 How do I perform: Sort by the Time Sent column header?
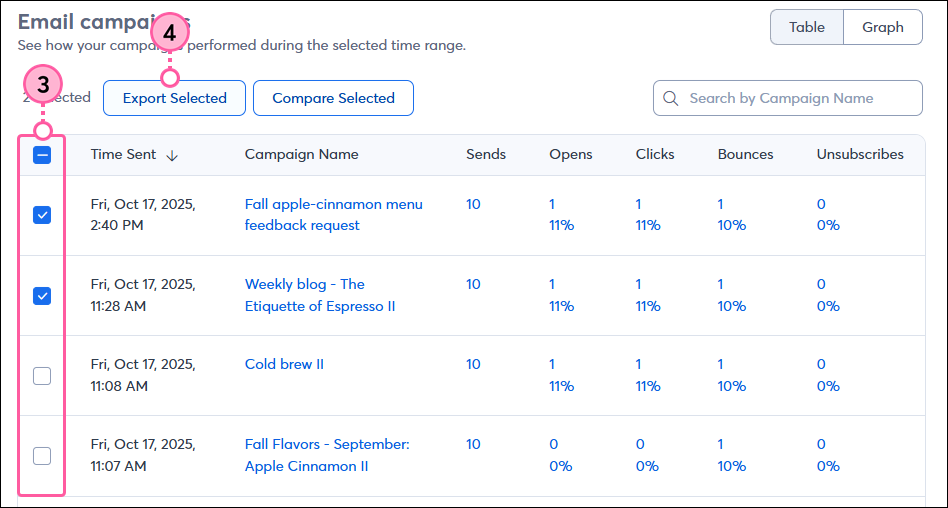tap(123, 154)
